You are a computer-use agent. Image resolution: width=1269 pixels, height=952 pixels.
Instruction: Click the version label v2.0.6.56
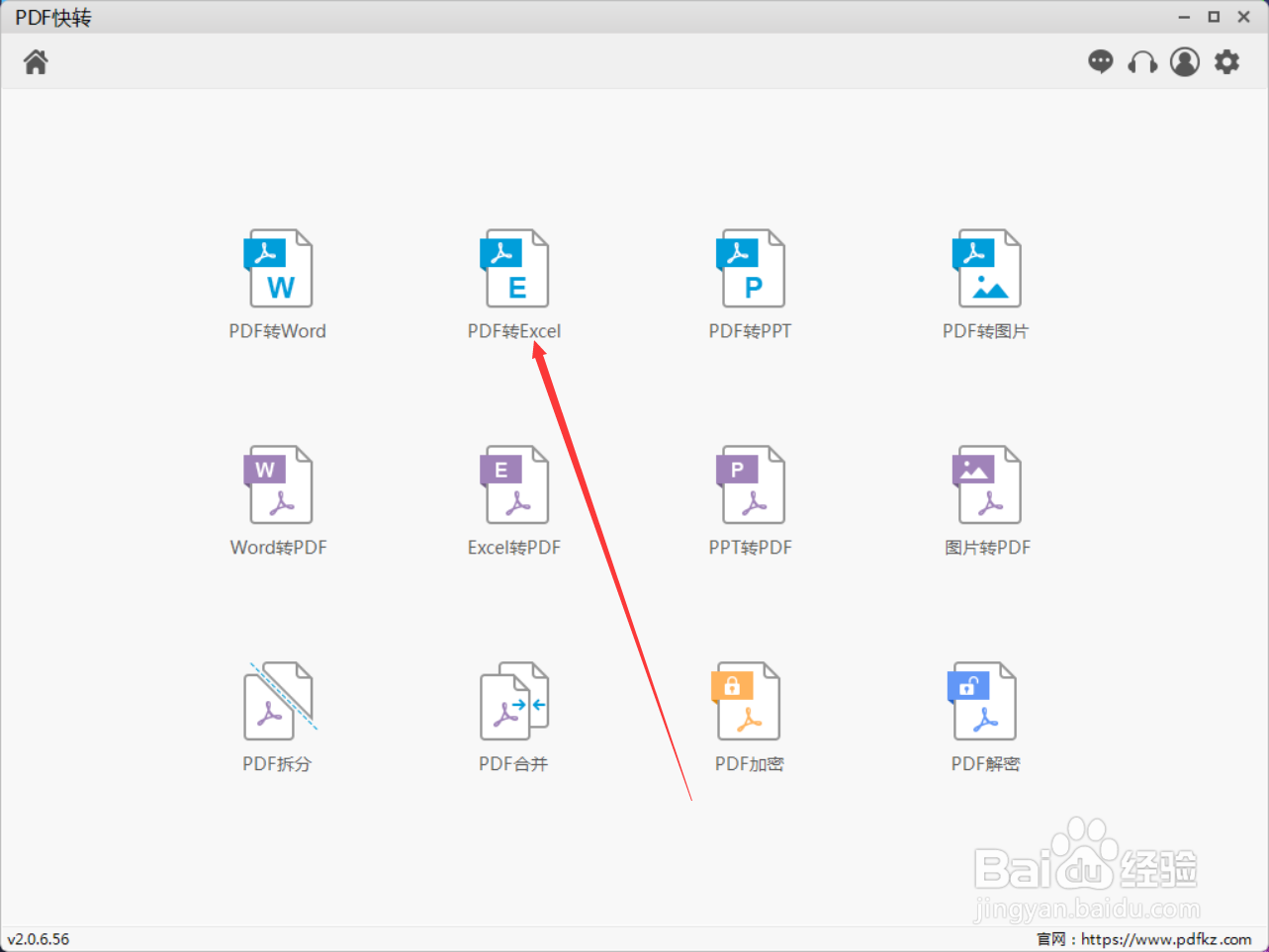coord(39,939)
